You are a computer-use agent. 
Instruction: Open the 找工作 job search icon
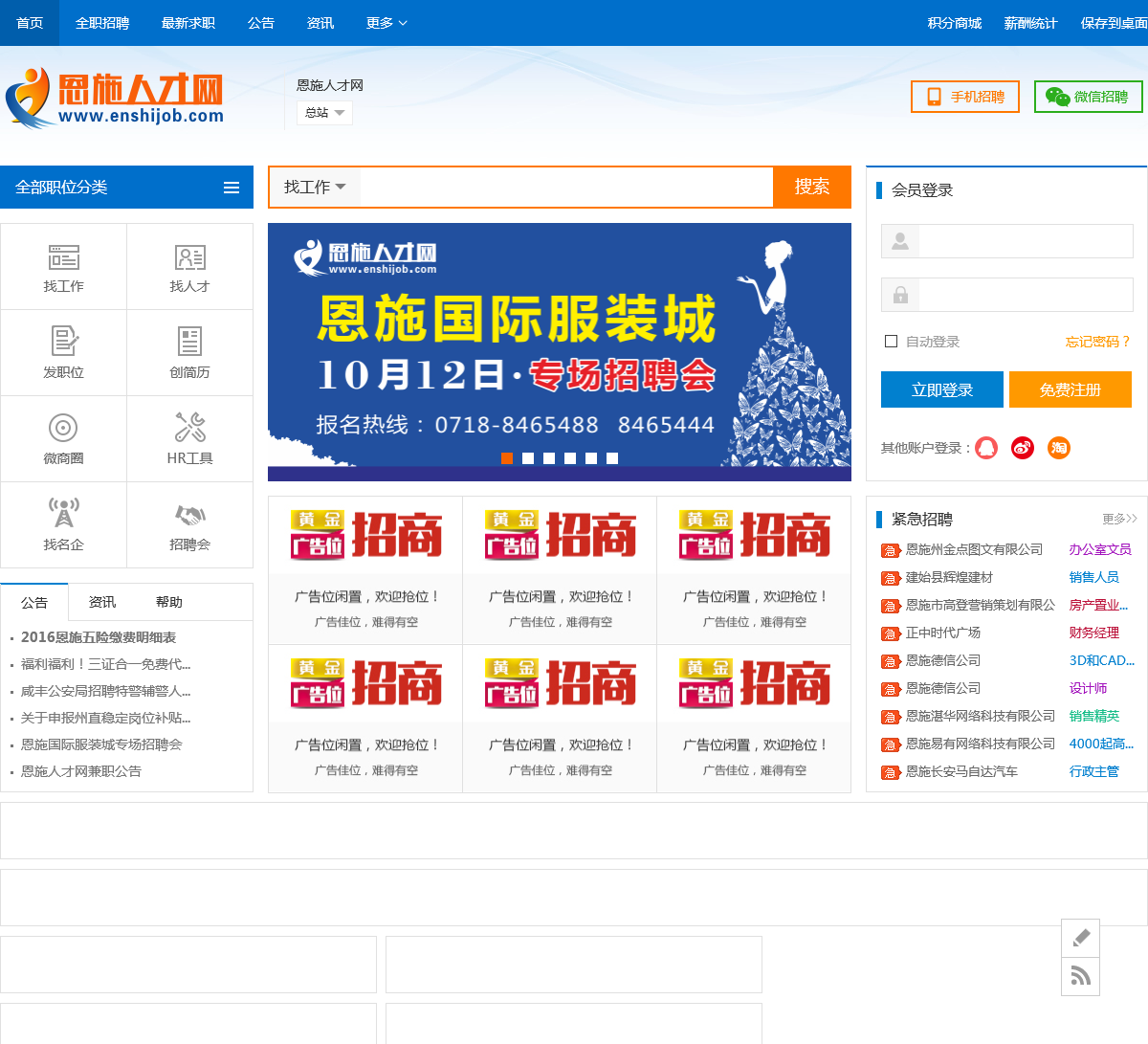tap(64, 257)
